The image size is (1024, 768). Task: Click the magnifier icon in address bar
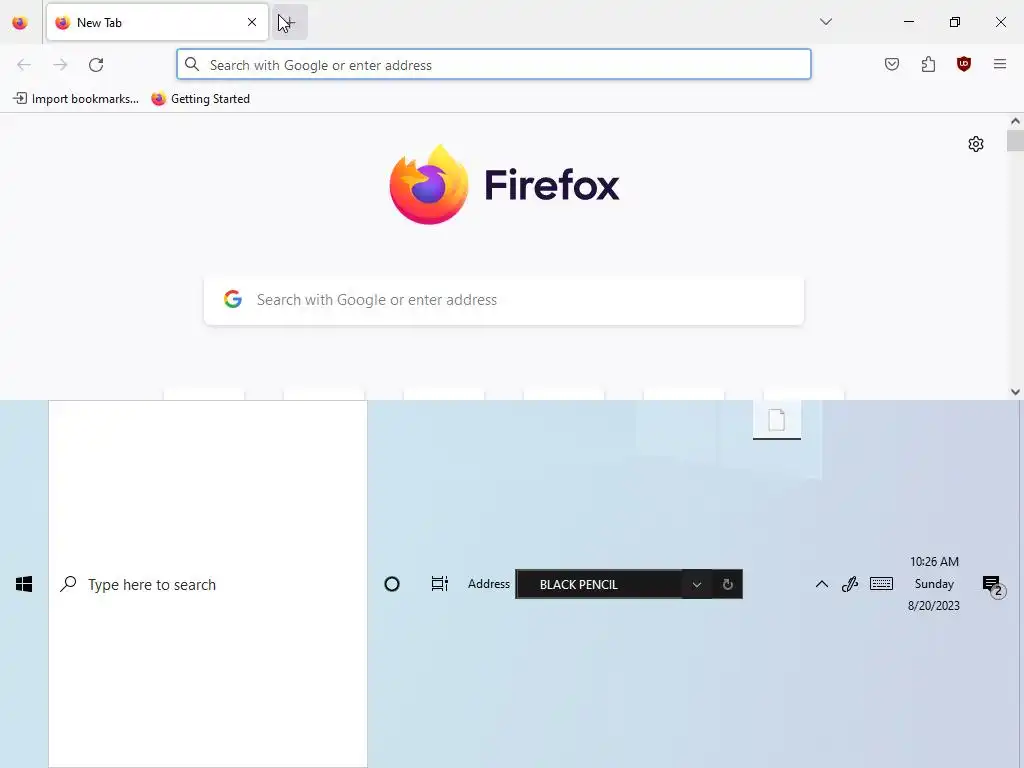pos(192,64)
